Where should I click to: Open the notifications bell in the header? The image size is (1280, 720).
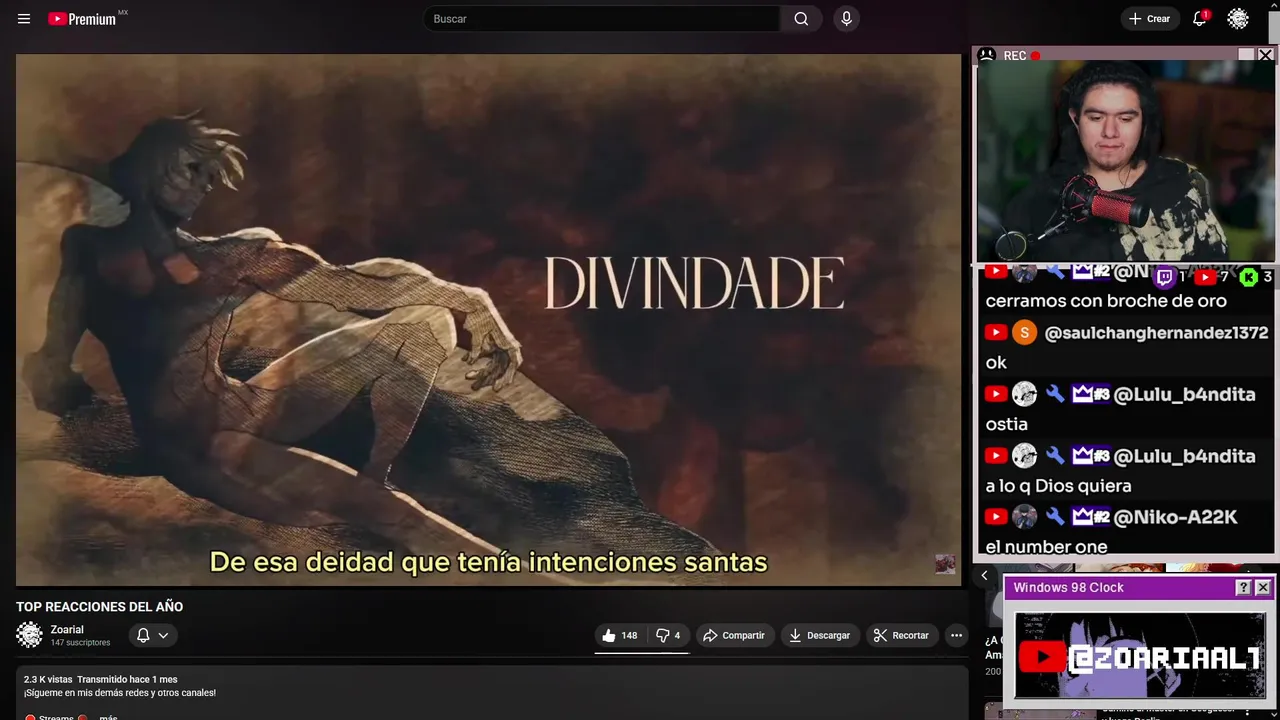coord(1200,19)
